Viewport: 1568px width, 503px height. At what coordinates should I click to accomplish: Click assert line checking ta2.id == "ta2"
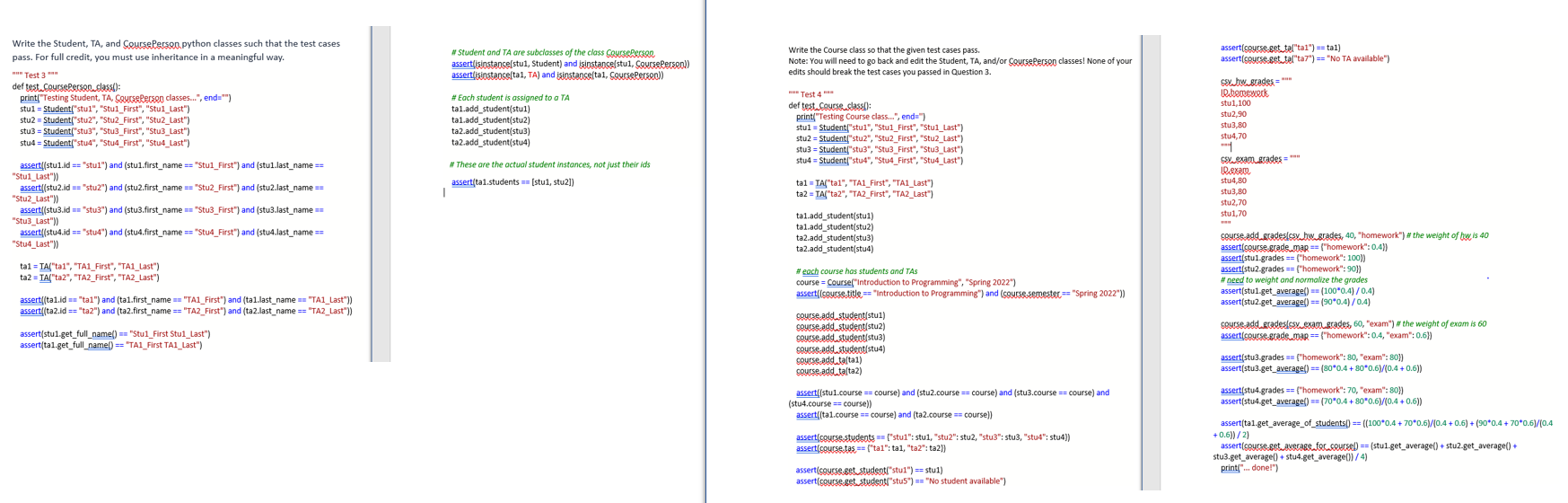click(186, 311)
